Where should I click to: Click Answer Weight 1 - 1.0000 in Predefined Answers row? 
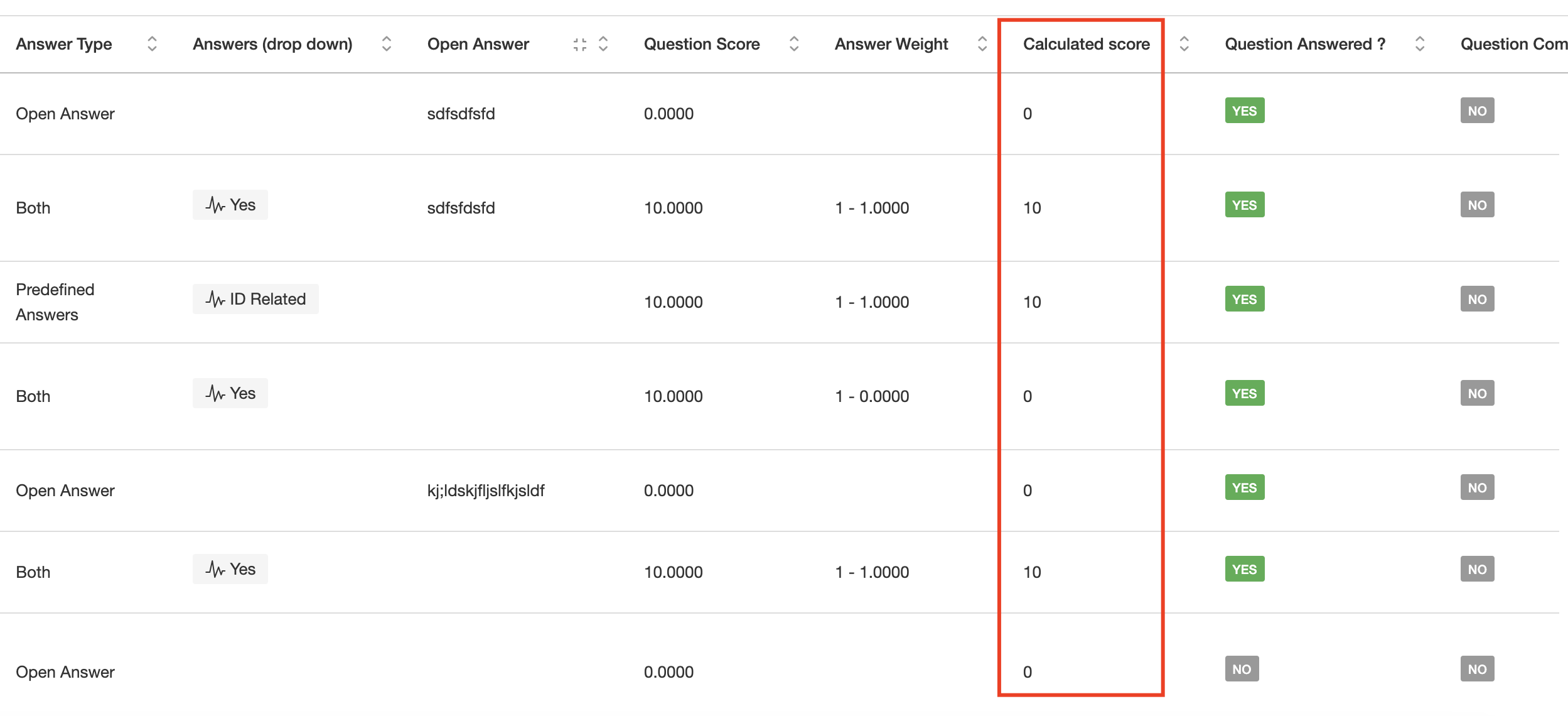tap(872, 302)
